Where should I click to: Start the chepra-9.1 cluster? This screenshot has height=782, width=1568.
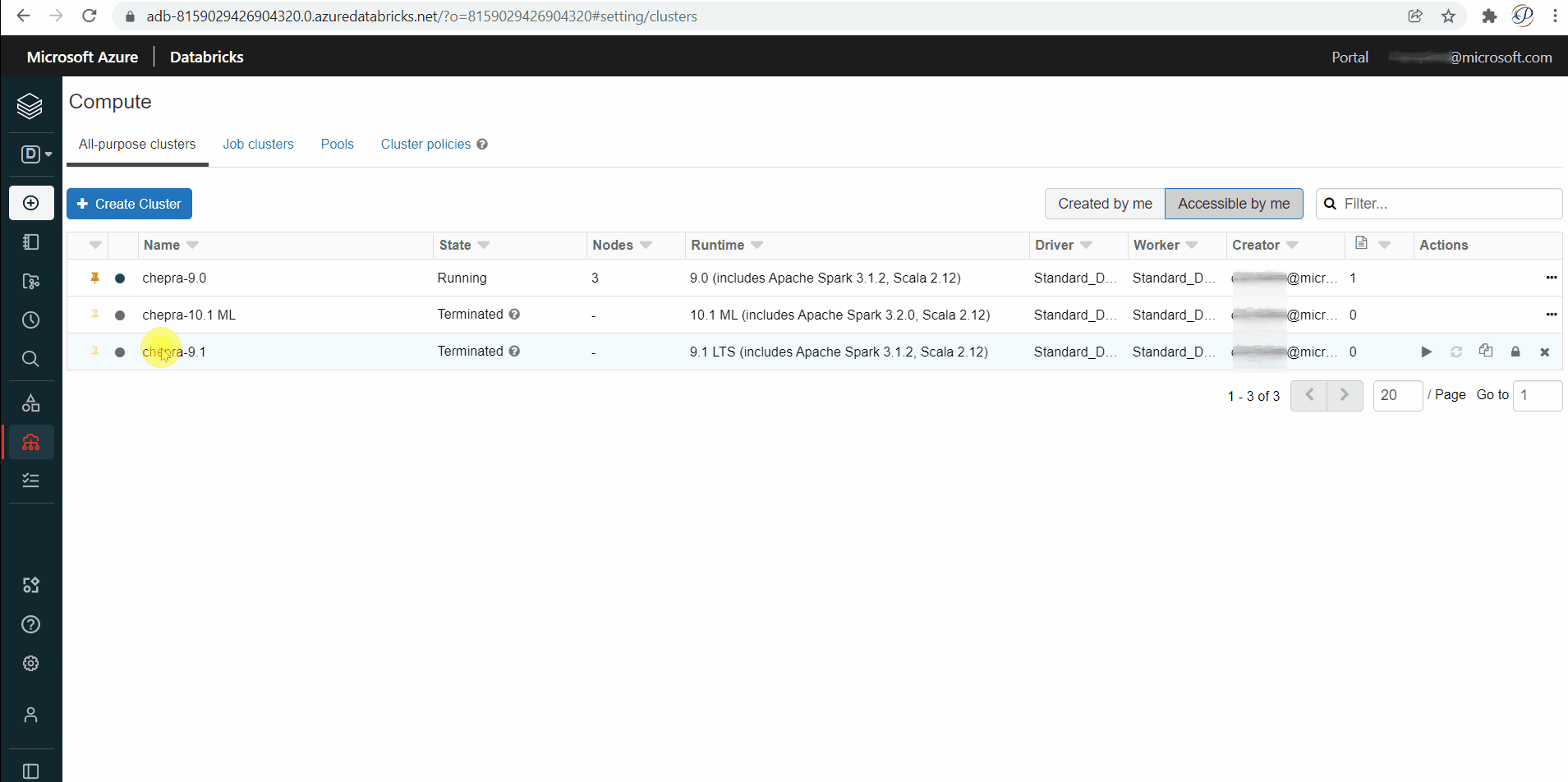(1426, 352)
